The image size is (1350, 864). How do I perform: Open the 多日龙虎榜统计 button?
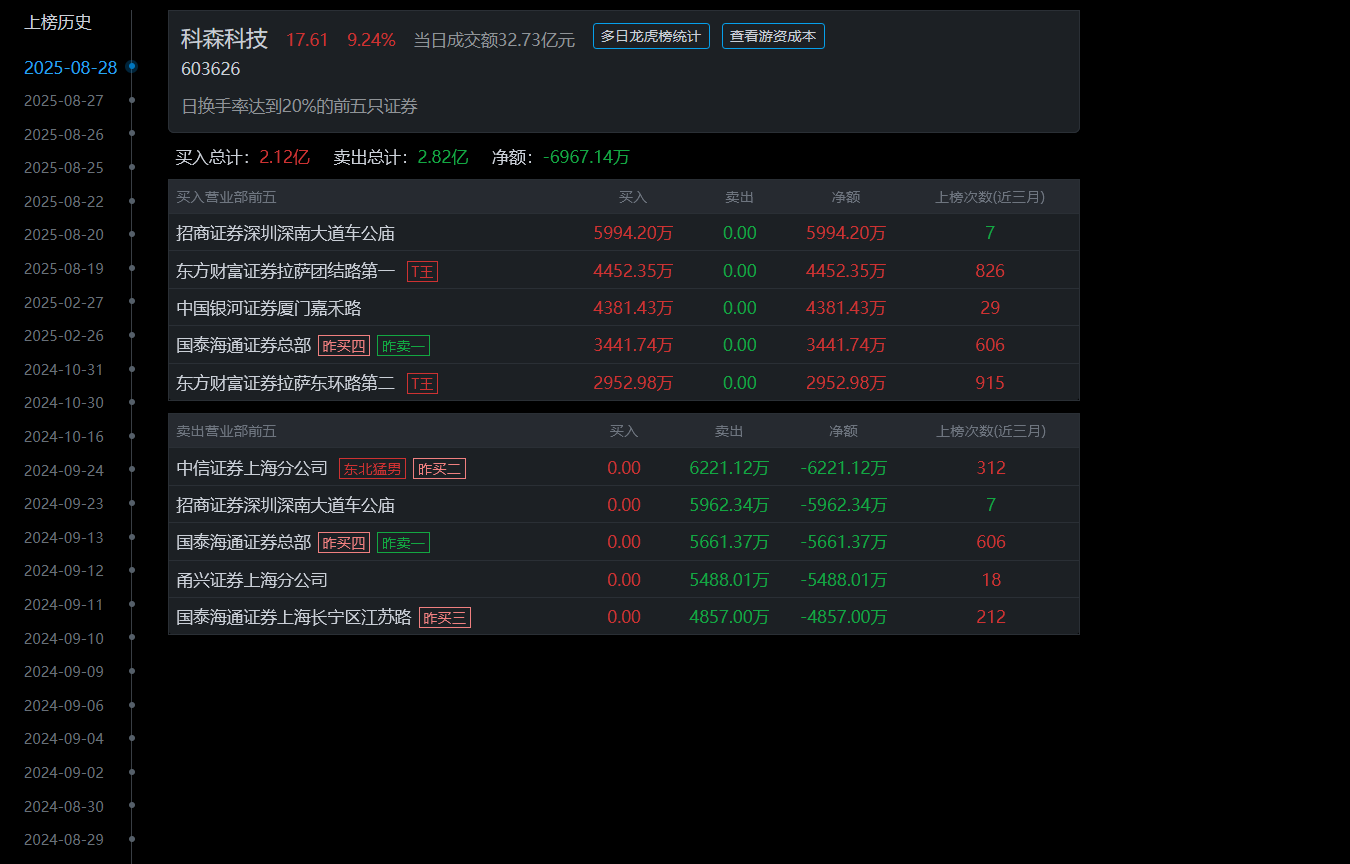coord(651,36)
